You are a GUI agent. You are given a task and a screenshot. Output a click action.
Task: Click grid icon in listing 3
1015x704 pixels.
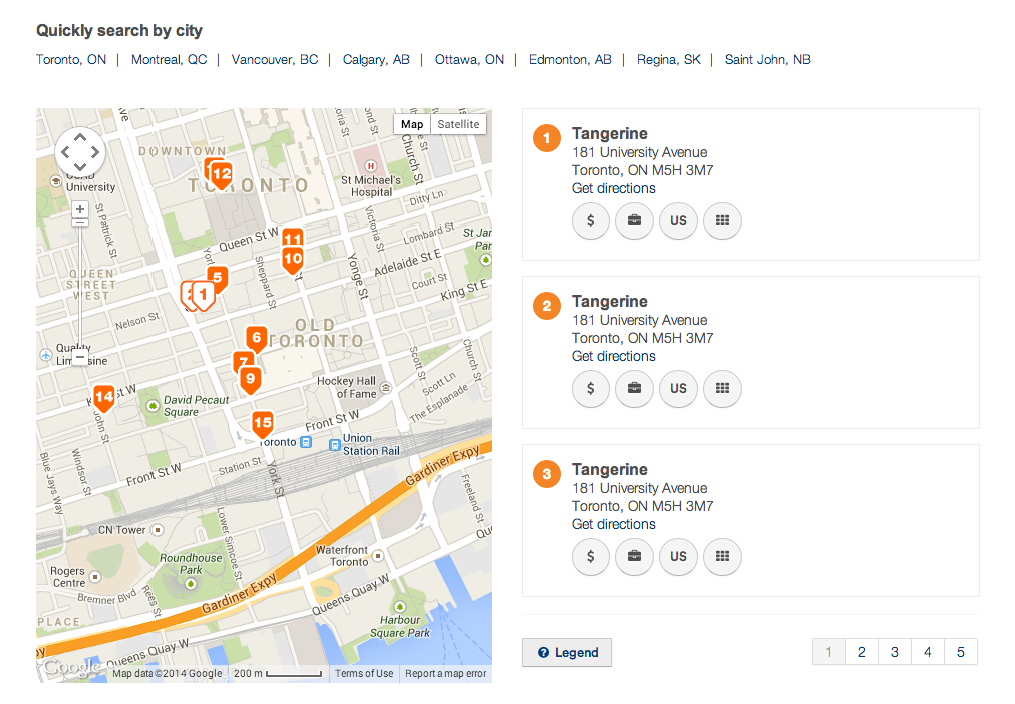(x=722, y=556)
